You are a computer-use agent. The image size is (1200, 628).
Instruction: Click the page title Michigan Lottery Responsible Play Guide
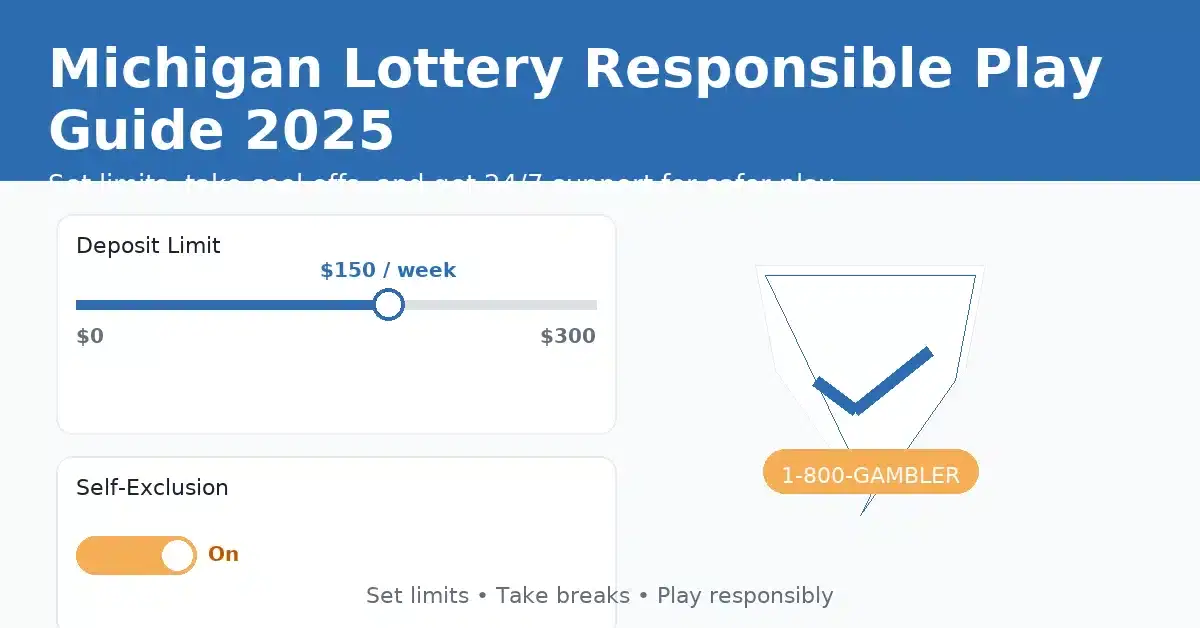coord(576,97)
